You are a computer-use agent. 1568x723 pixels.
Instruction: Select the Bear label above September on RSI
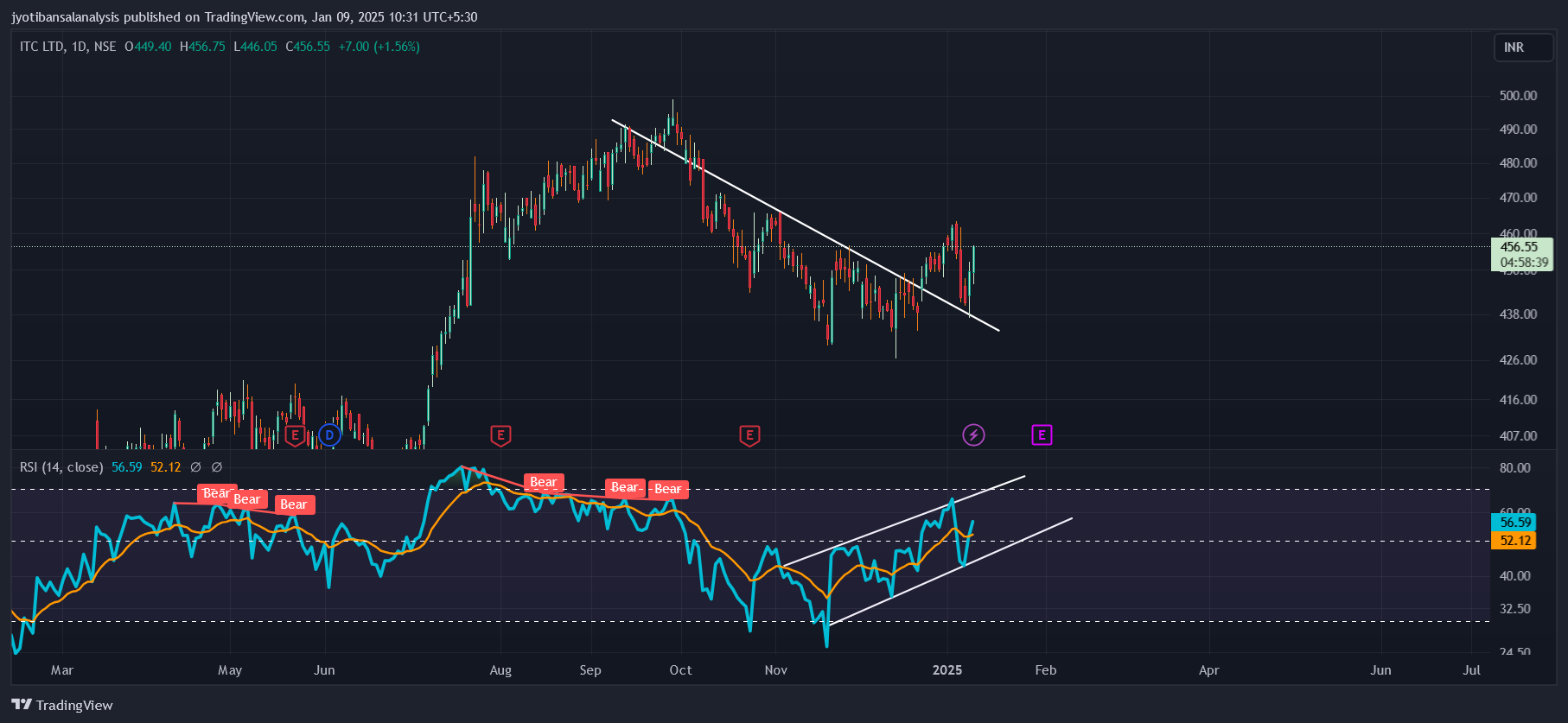point(624,487)
